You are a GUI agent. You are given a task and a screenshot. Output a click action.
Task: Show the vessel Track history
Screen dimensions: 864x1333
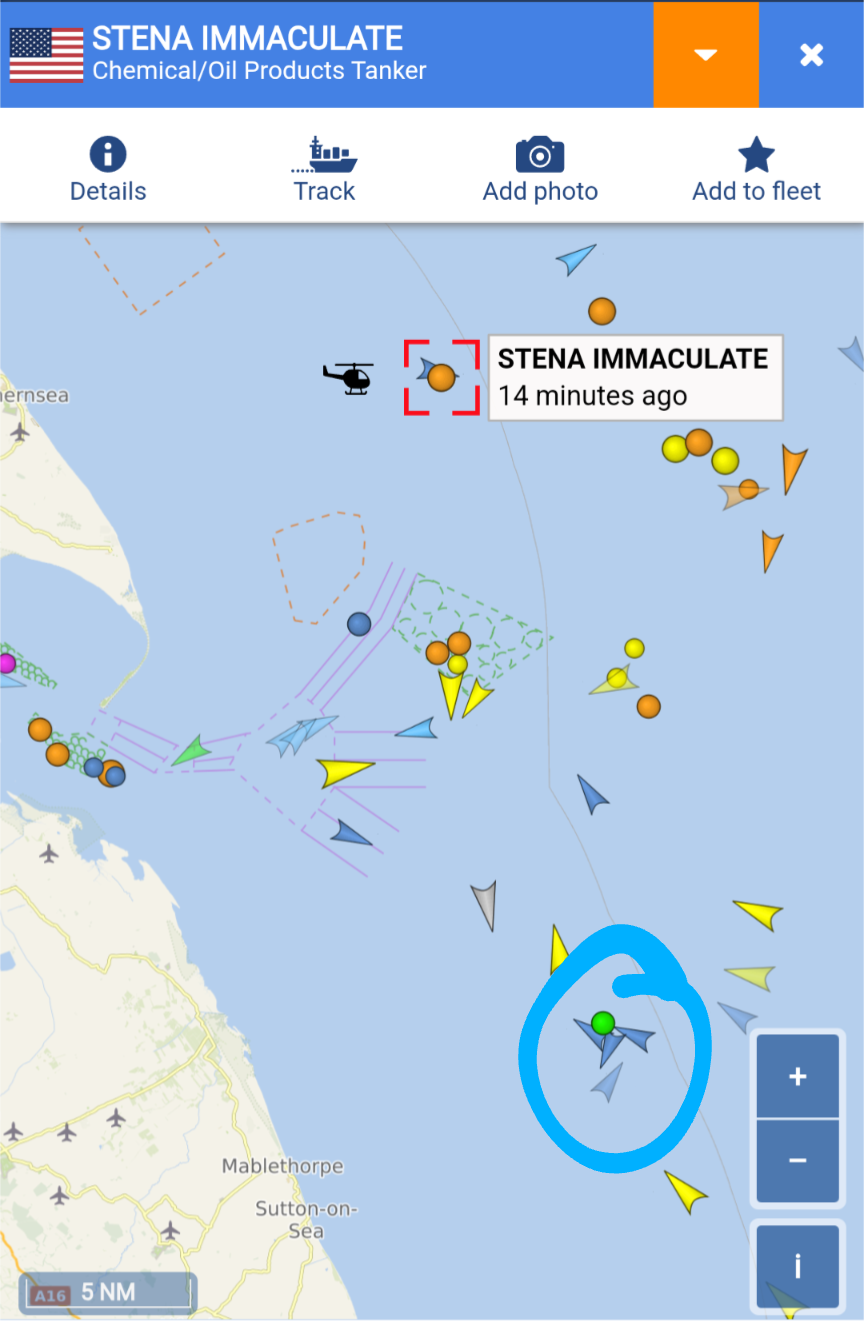(x=324, y=171)
